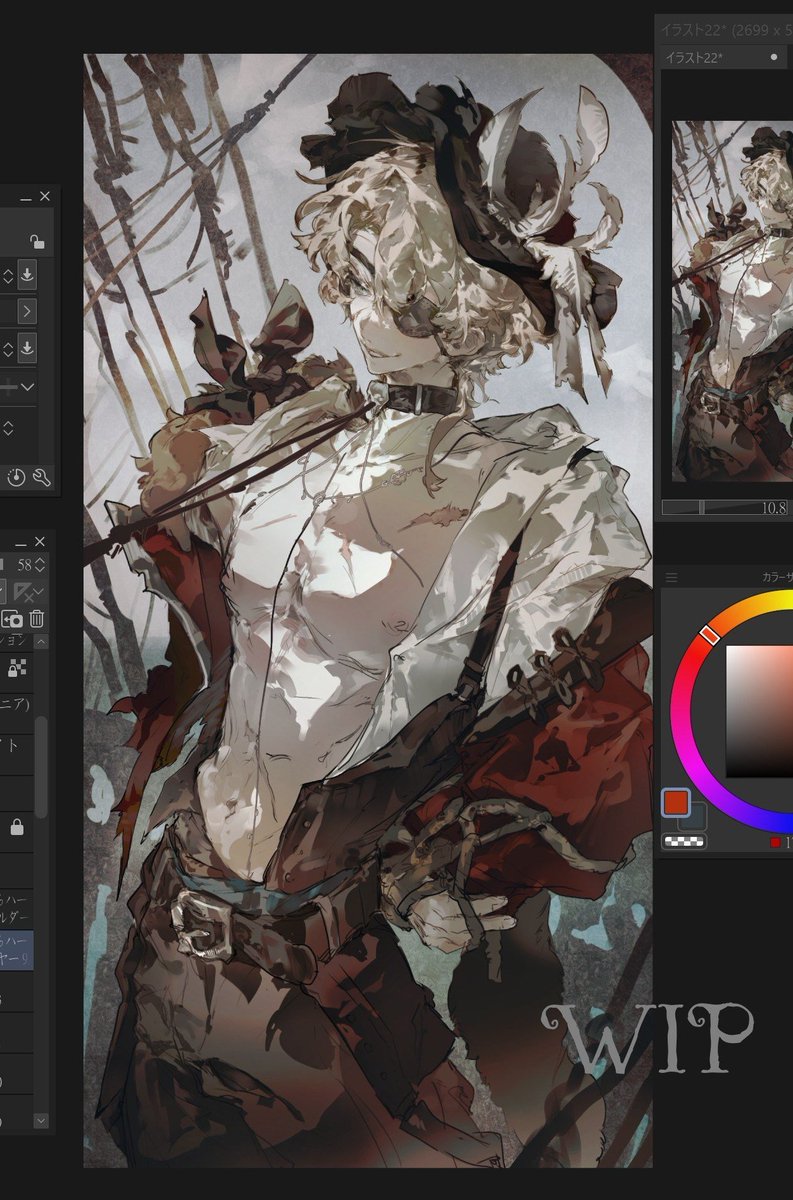The image size is (793, 1200).
Task: Click the lowest stepper arrows above the wrench icon
Action: (8, 428)
